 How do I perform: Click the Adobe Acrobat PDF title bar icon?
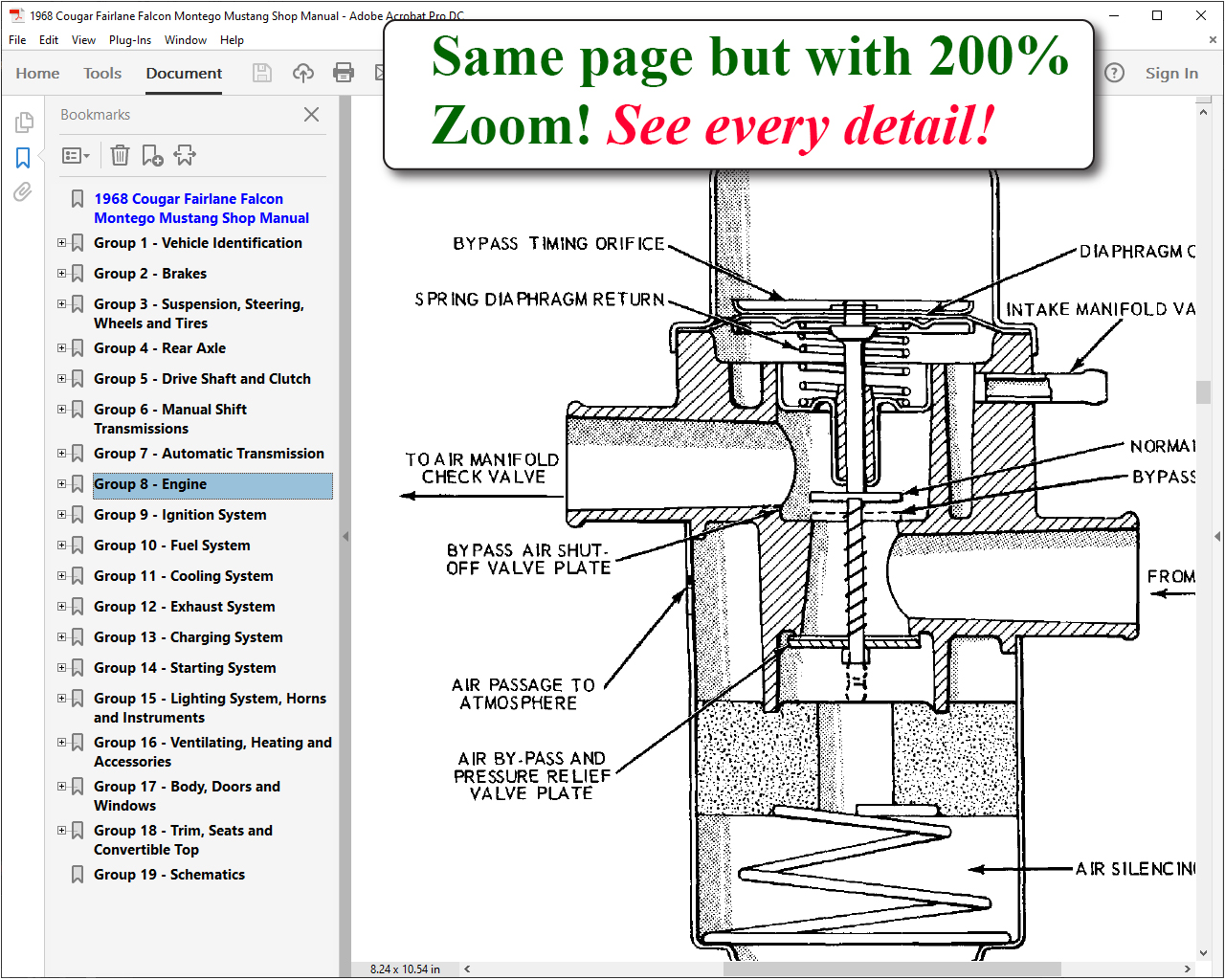16,15
